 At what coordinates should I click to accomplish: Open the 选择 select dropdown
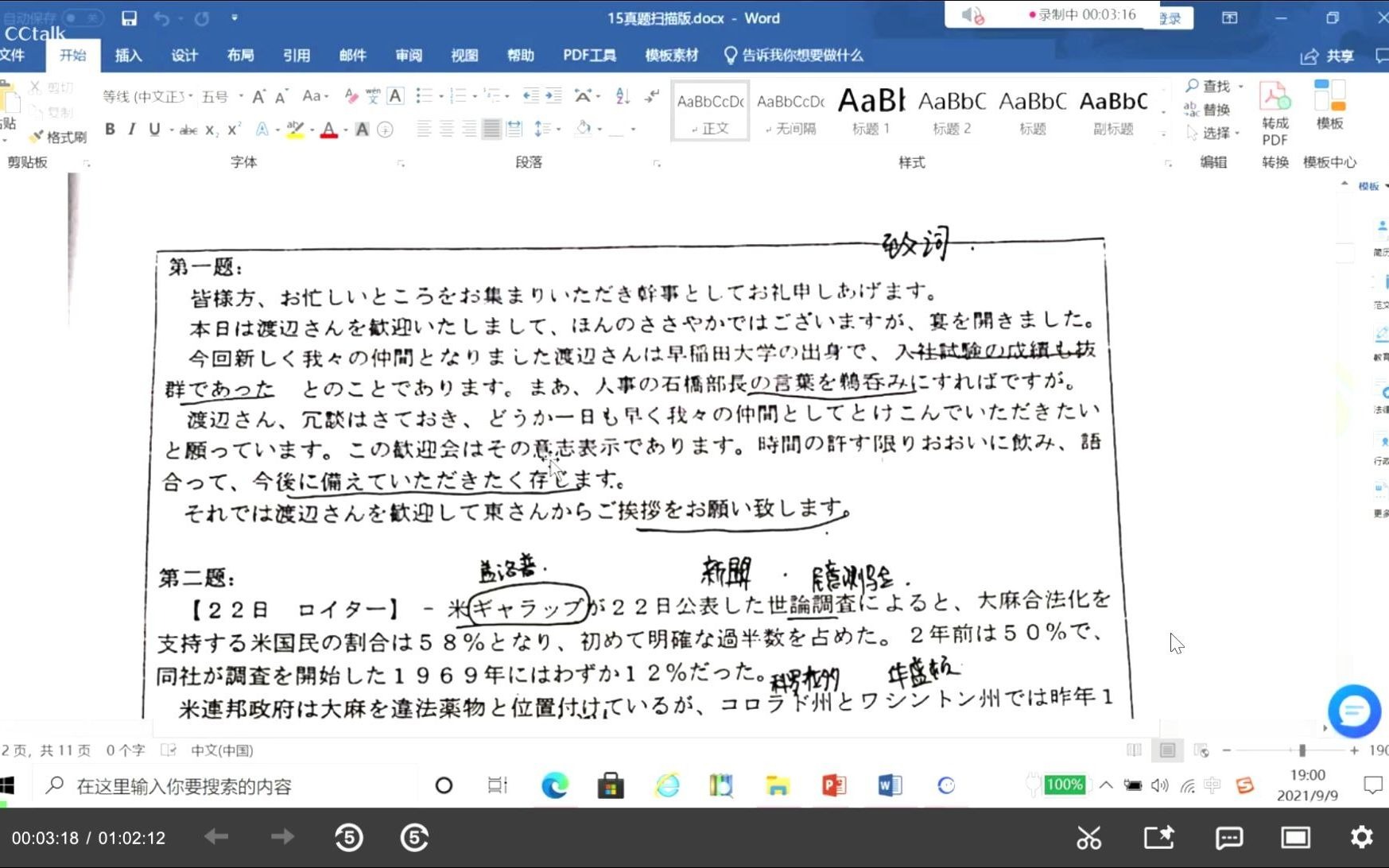[x=1213, y=133]
